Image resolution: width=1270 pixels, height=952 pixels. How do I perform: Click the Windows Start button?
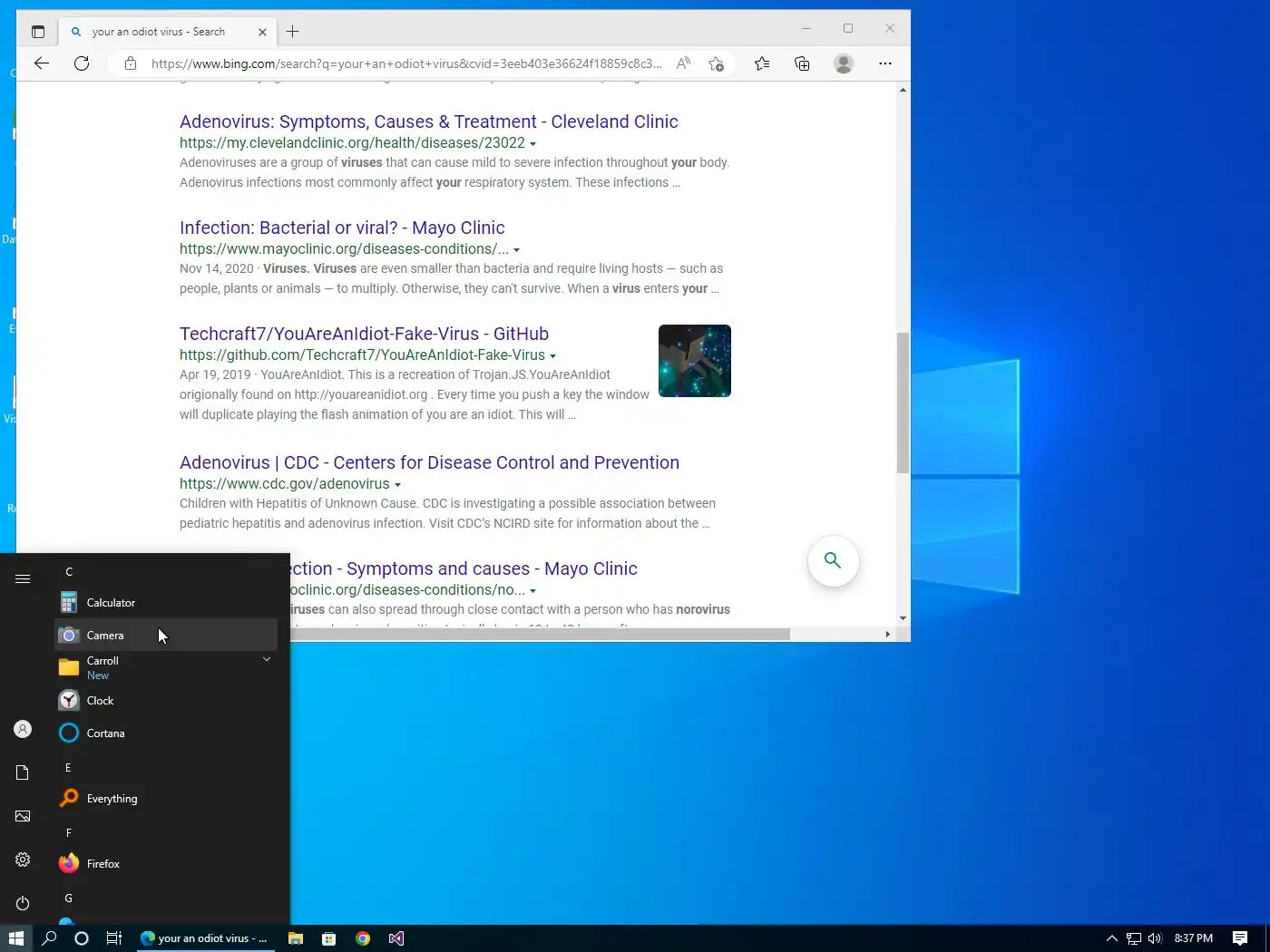pyautogui.click(x=16, y=938)
